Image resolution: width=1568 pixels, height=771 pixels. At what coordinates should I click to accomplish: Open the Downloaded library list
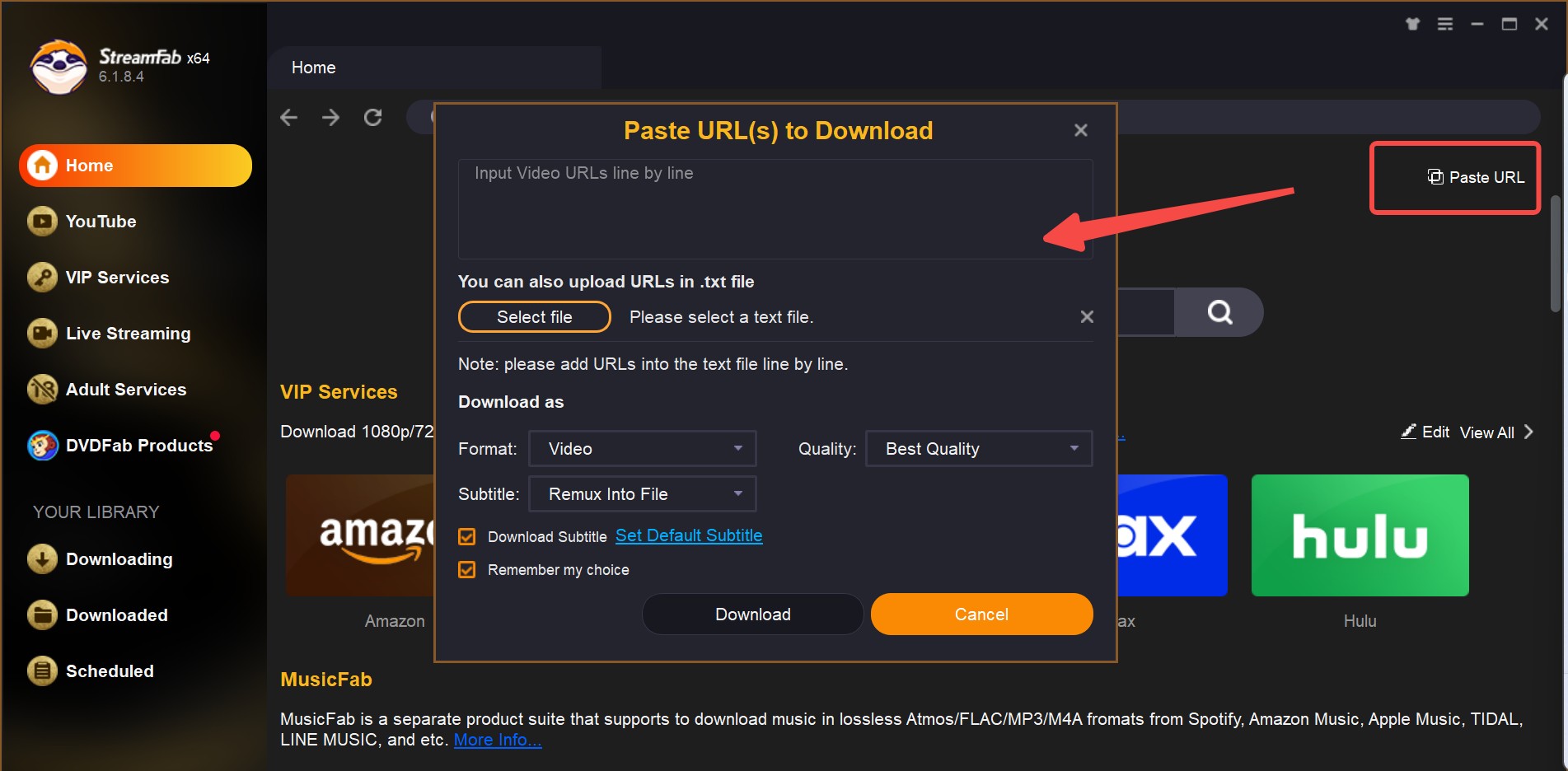(x=116, y=615)
